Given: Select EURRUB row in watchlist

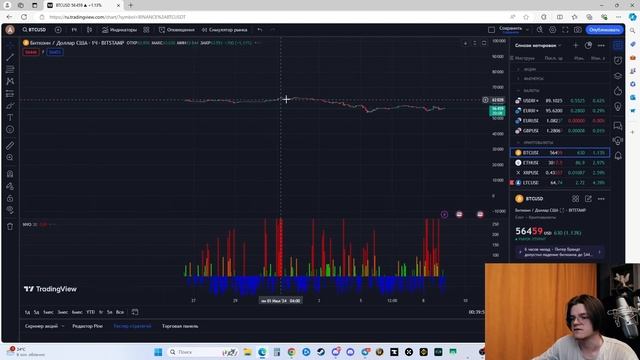Looking at the screenshot, I should coord(560,111).
